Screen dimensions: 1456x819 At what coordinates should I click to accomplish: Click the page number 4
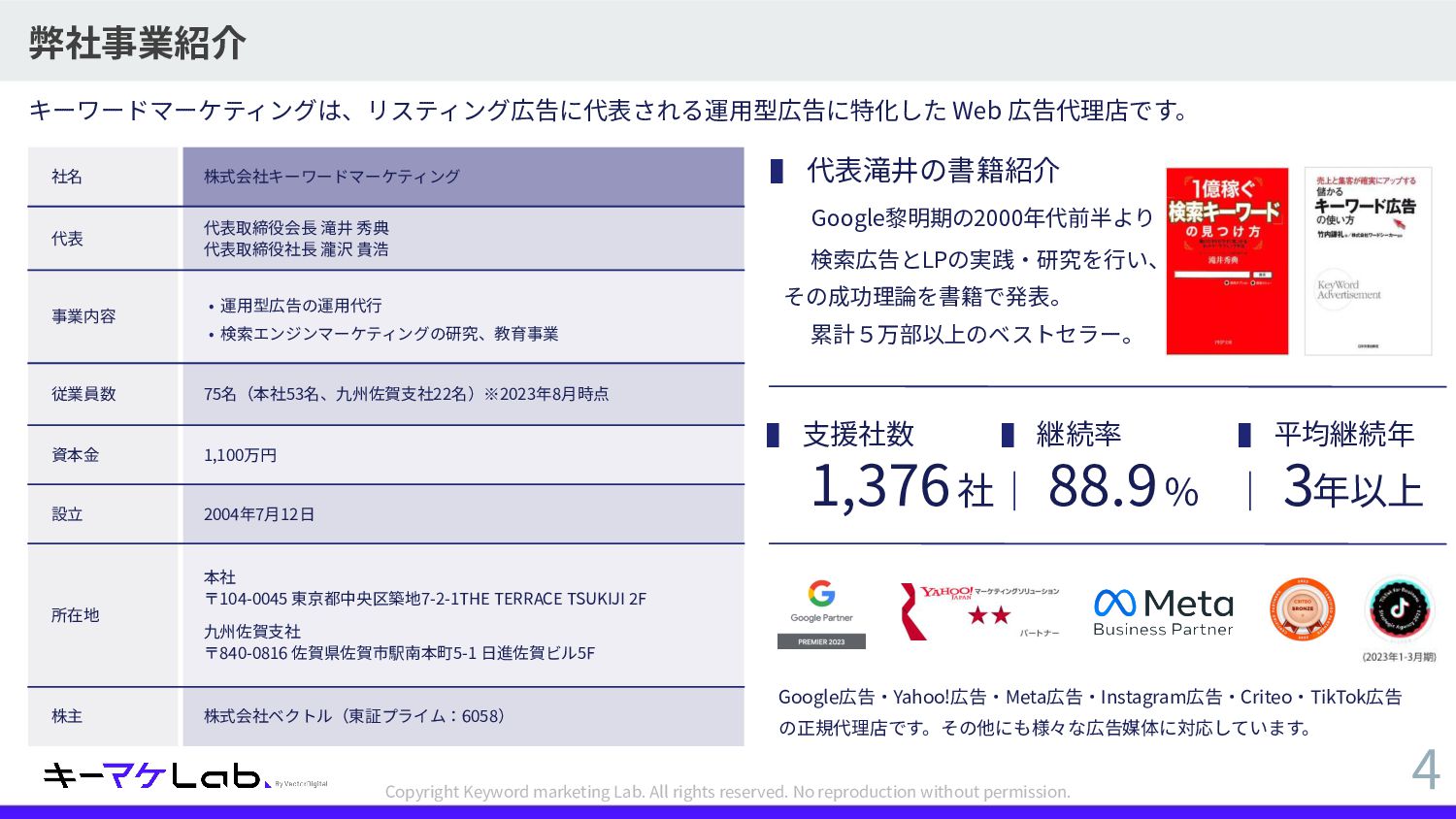click(x=1425, y=770)
